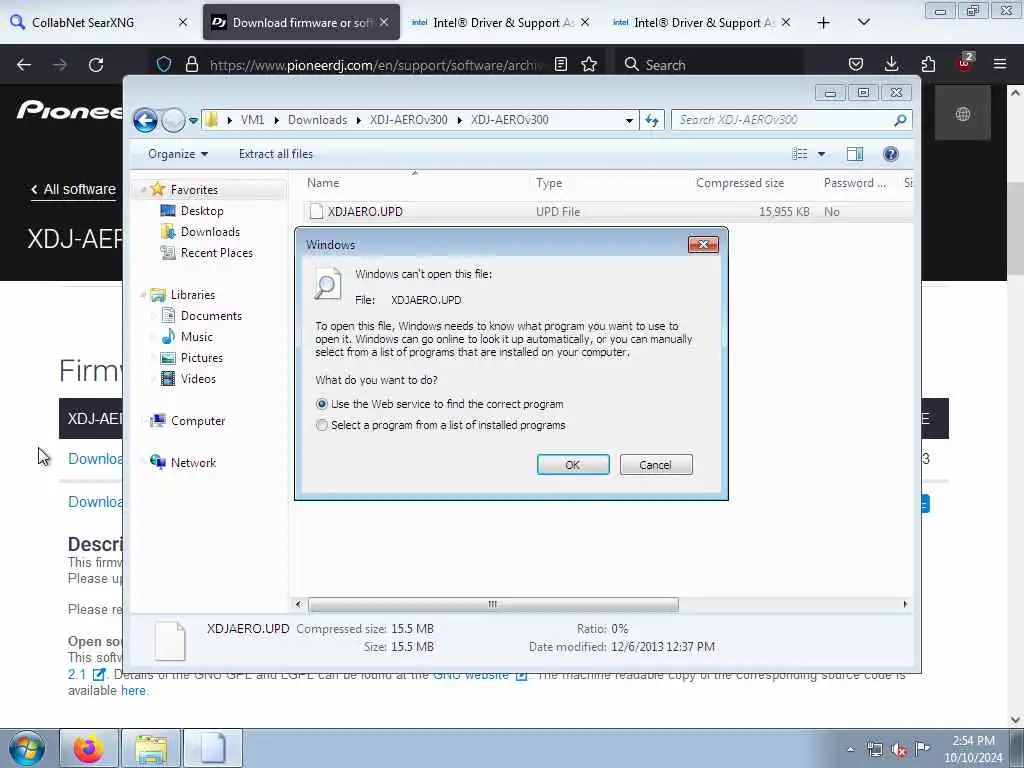Click Firefox back arrow
The image size is (1024, 768).
24,65
